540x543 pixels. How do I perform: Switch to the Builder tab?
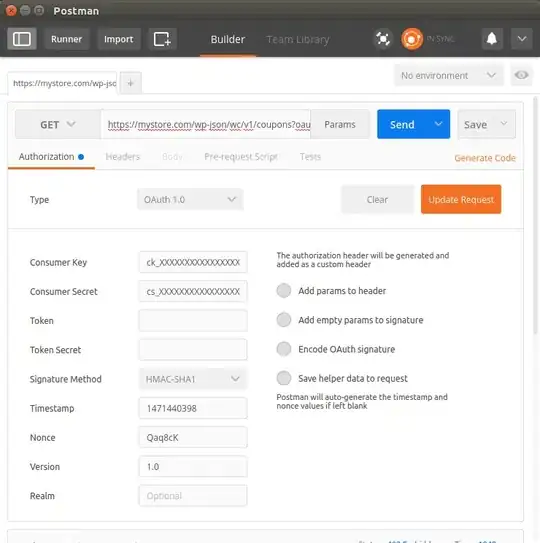point(228,39)
